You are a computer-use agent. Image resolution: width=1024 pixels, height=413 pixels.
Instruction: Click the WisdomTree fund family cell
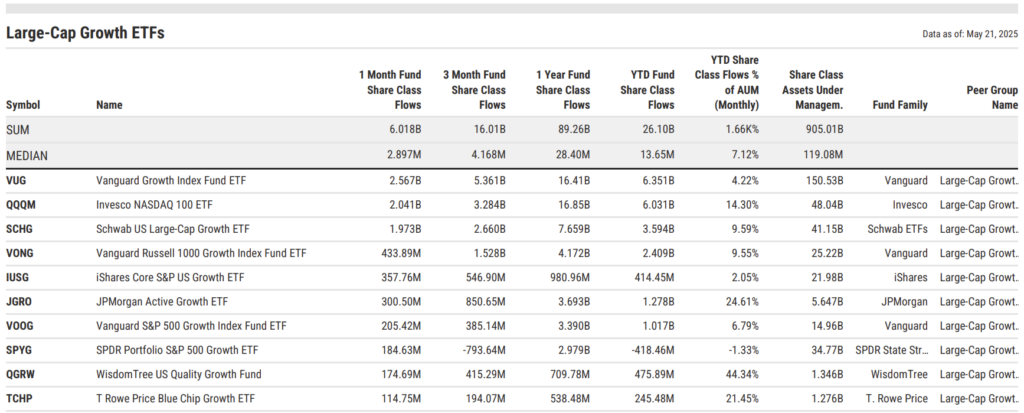pos(899,374)
